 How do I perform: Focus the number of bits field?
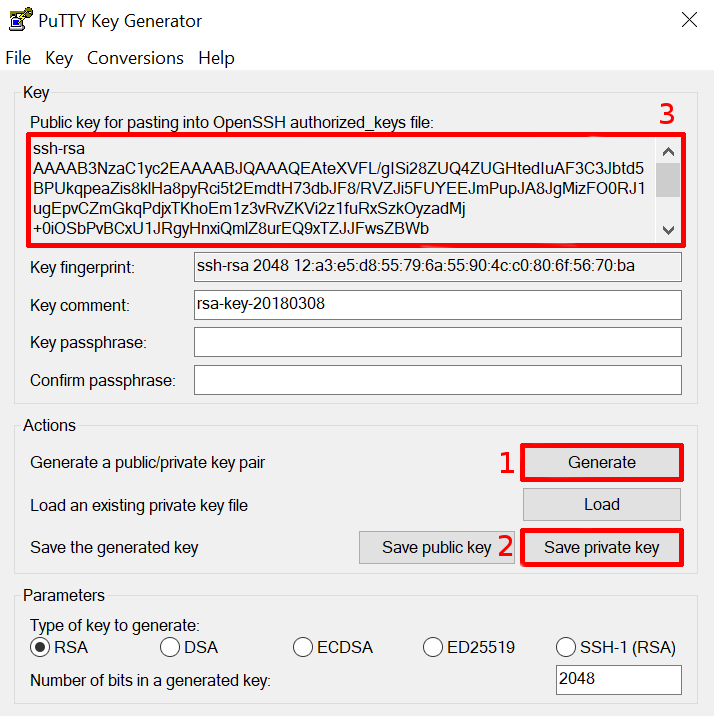619,679
